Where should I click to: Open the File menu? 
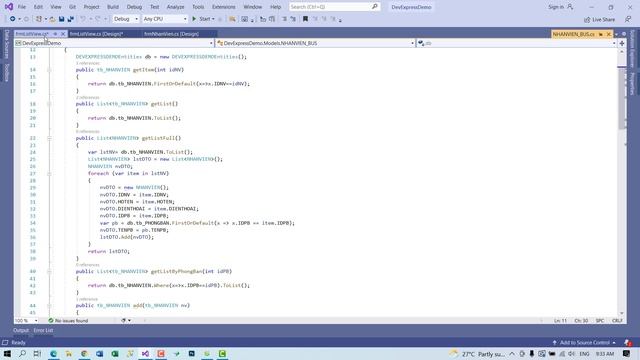click(x=22, y=7)
